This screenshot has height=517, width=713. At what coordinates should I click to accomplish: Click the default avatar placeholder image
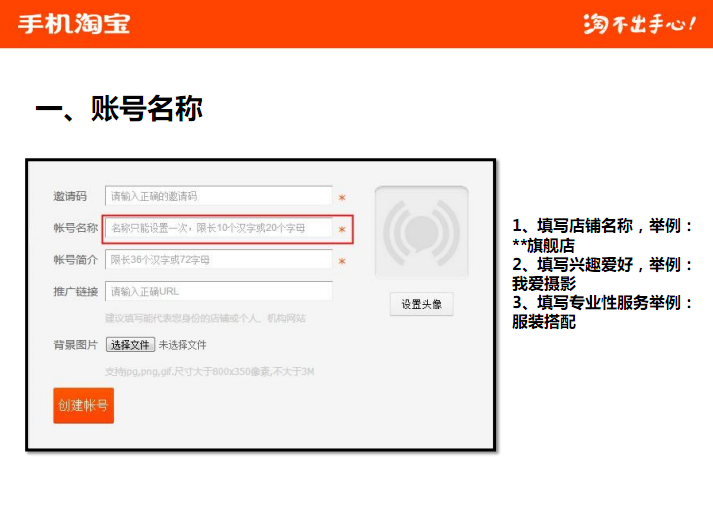pyautogui.click(x=422, y=231)
